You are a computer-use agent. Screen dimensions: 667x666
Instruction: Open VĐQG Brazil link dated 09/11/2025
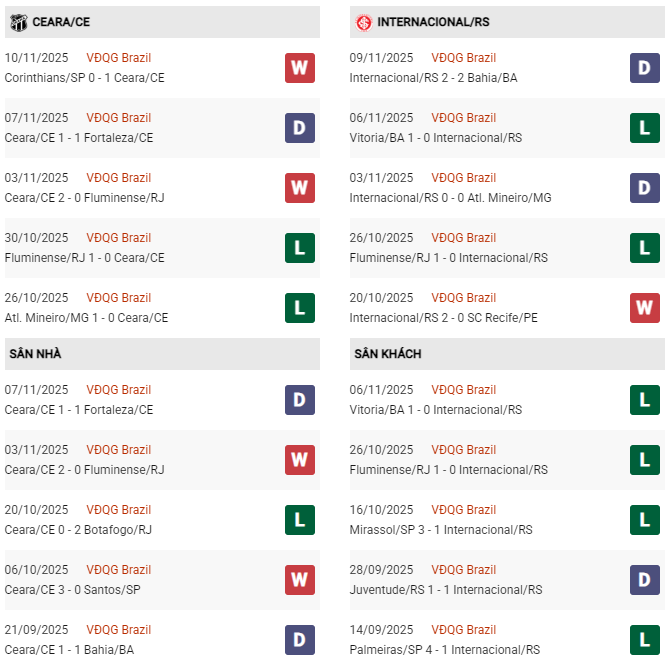pos(464,58)
